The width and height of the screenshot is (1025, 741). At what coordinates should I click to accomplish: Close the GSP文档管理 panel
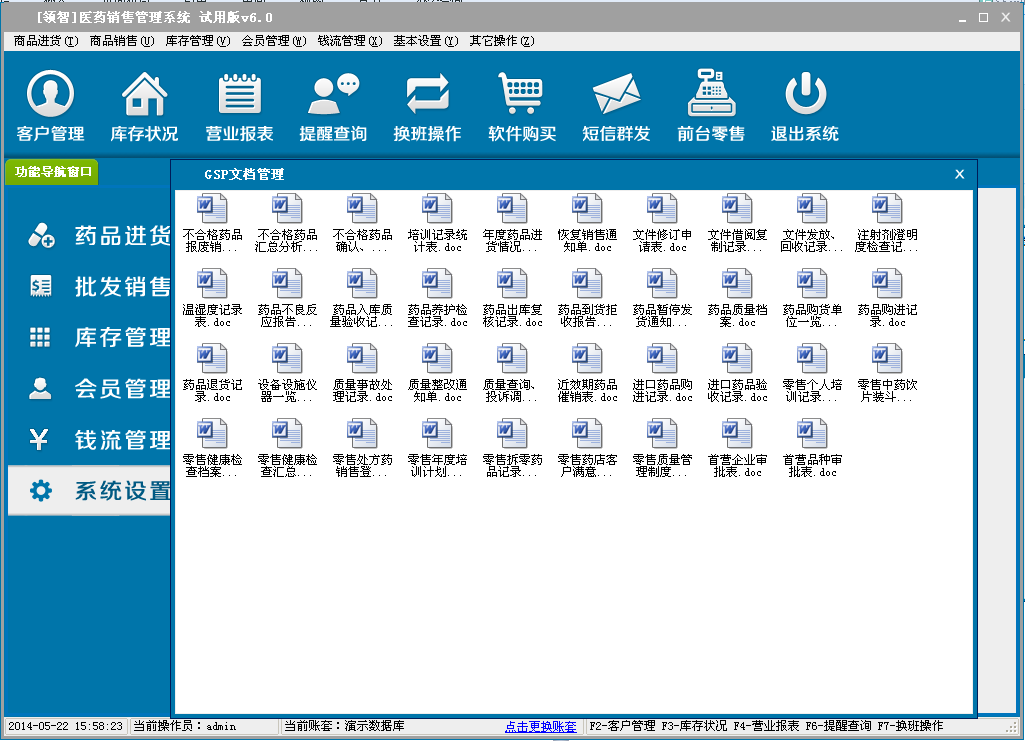pyautogui.click(x=960, y=174)
